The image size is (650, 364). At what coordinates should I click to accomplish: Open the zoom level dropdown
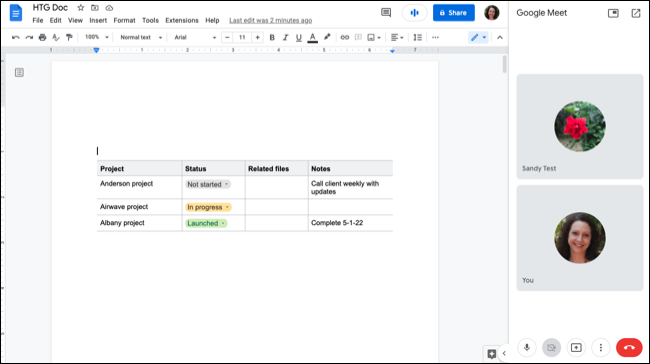pos(96,37)
